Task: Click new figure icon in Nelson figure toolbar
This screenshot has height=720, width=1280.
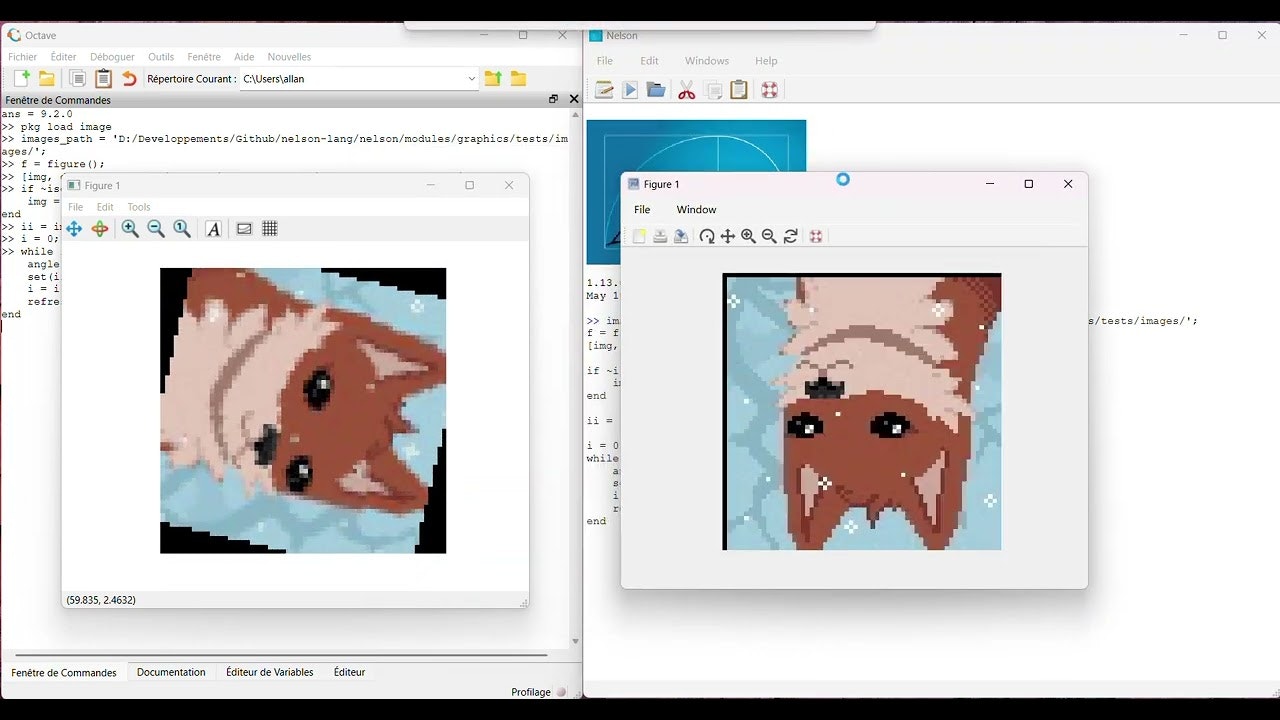Action: pyautogui.click(x=639, y=236)
